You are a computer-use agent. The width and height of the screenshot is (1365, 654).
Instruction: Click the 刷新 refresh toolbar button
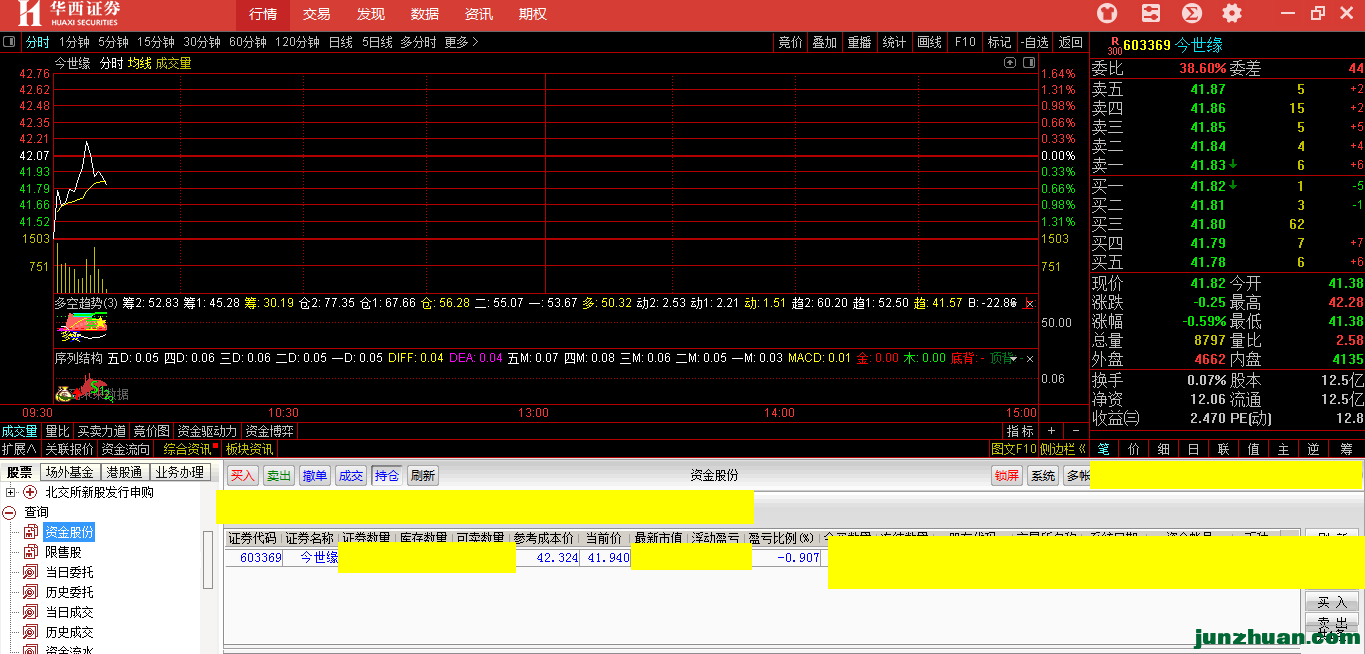423,476
